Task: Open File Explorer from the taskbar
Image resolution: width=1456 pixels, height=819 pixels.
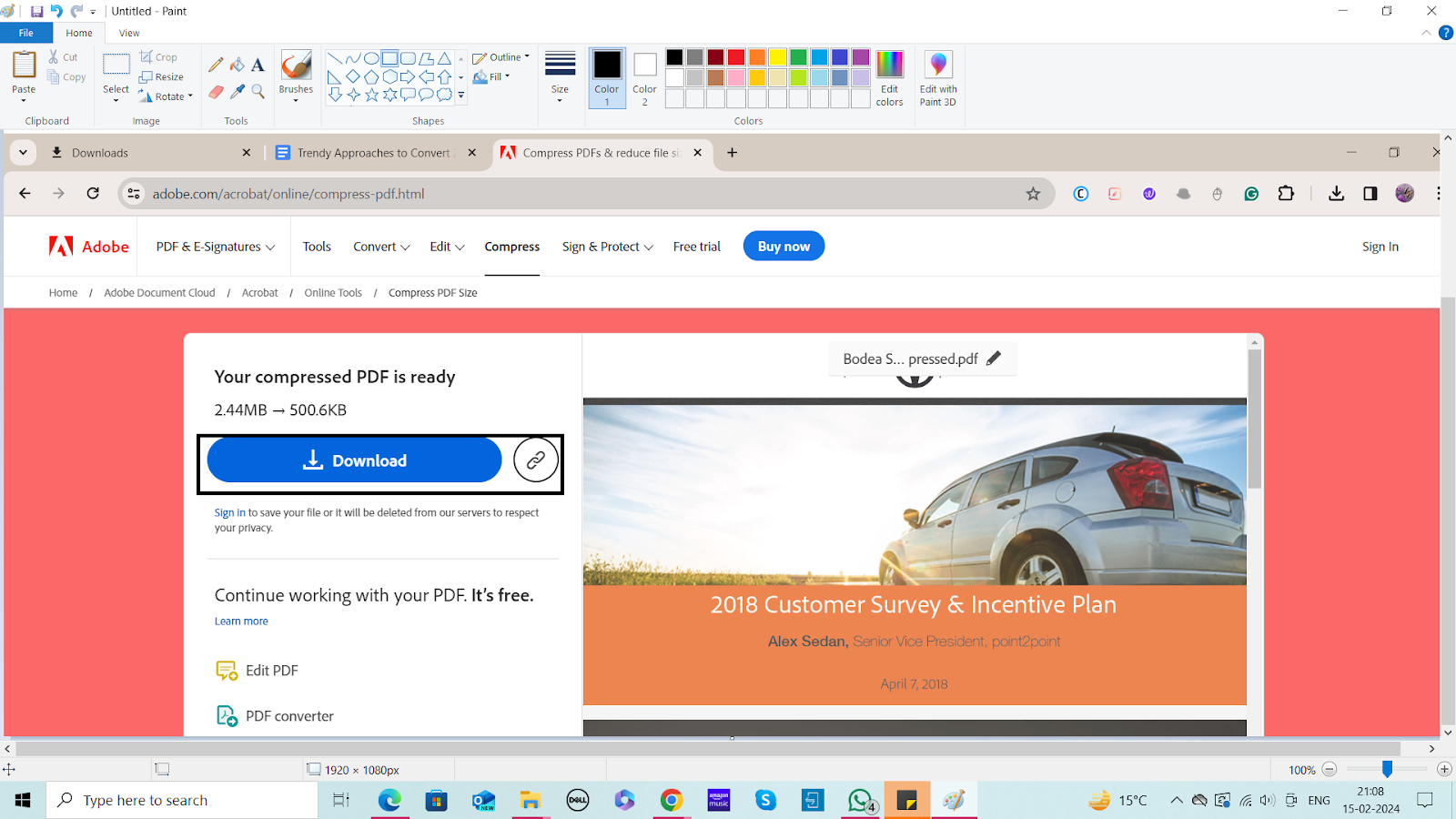Action: pyautogui.click(x=531, y=800)
